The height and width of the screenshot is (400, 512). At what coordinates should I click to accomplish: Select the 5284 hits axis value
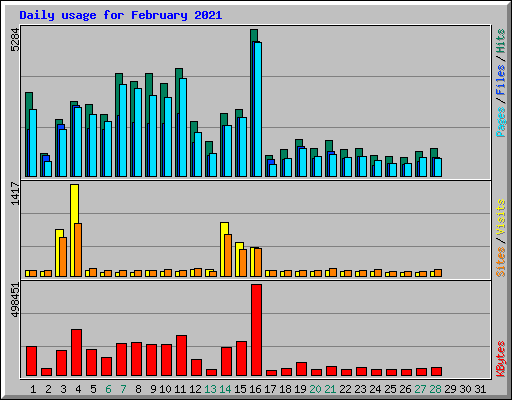click(15, 40)
